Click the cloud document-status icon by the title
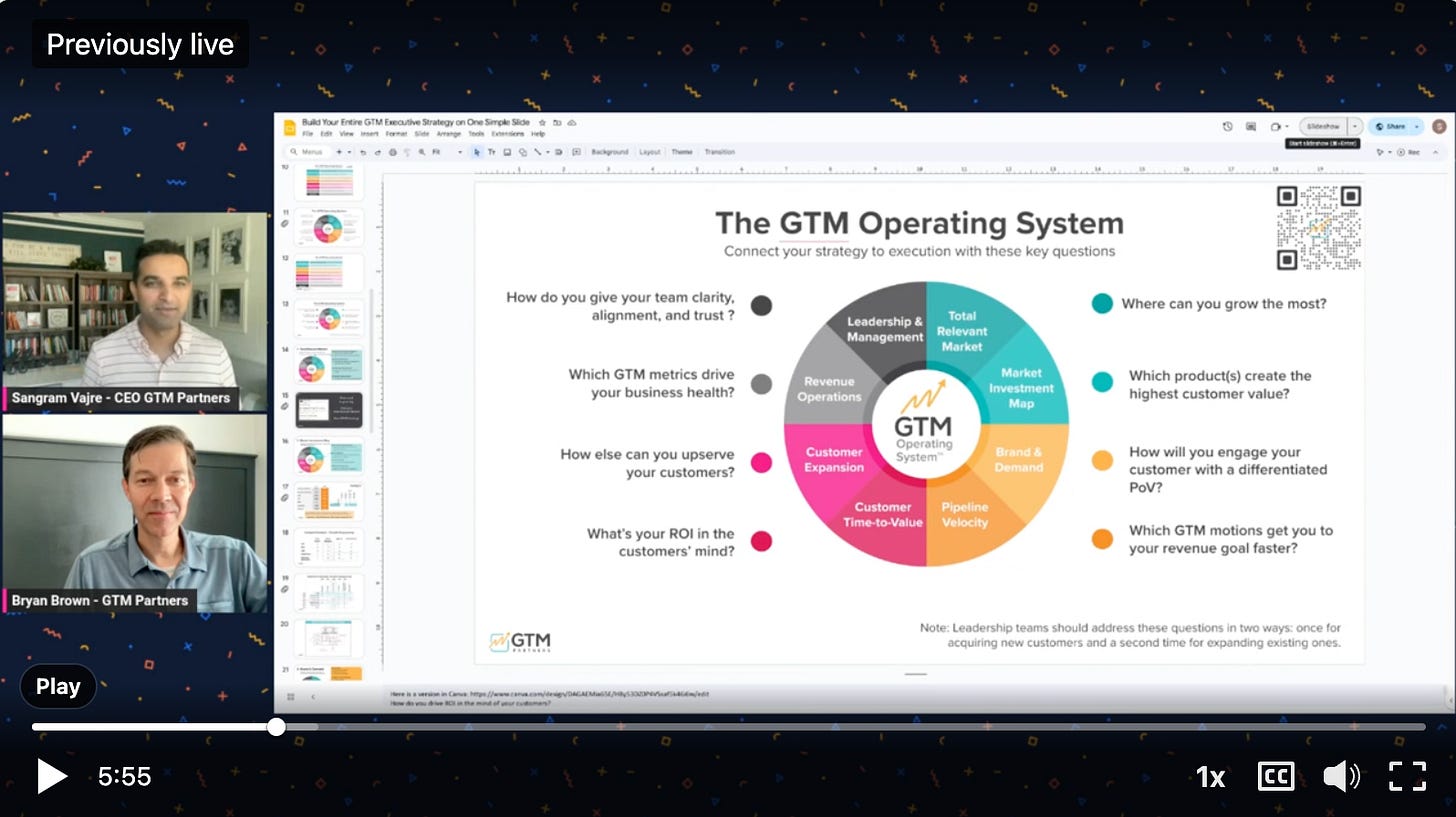 coord(572,122)
